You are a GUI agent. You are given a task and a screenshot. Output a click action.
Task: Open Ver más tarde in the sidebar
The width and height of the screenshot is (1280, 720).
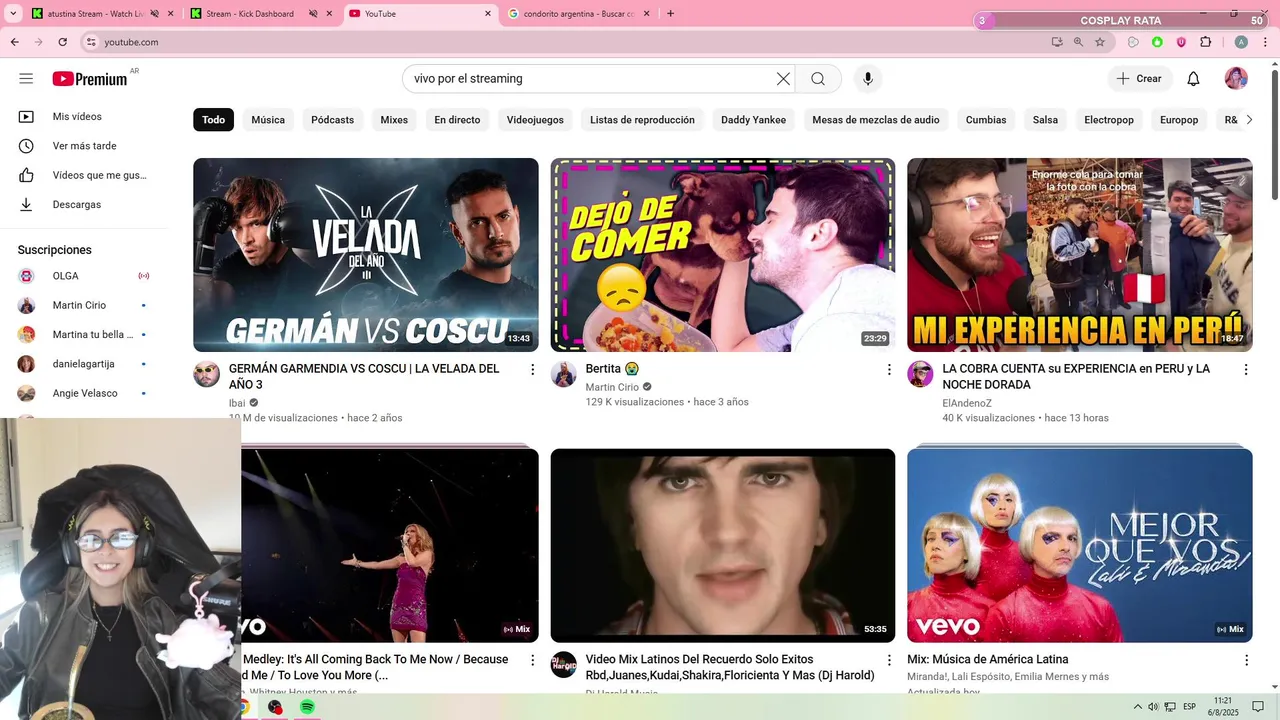pyautogui.click(x=84, y=146)
